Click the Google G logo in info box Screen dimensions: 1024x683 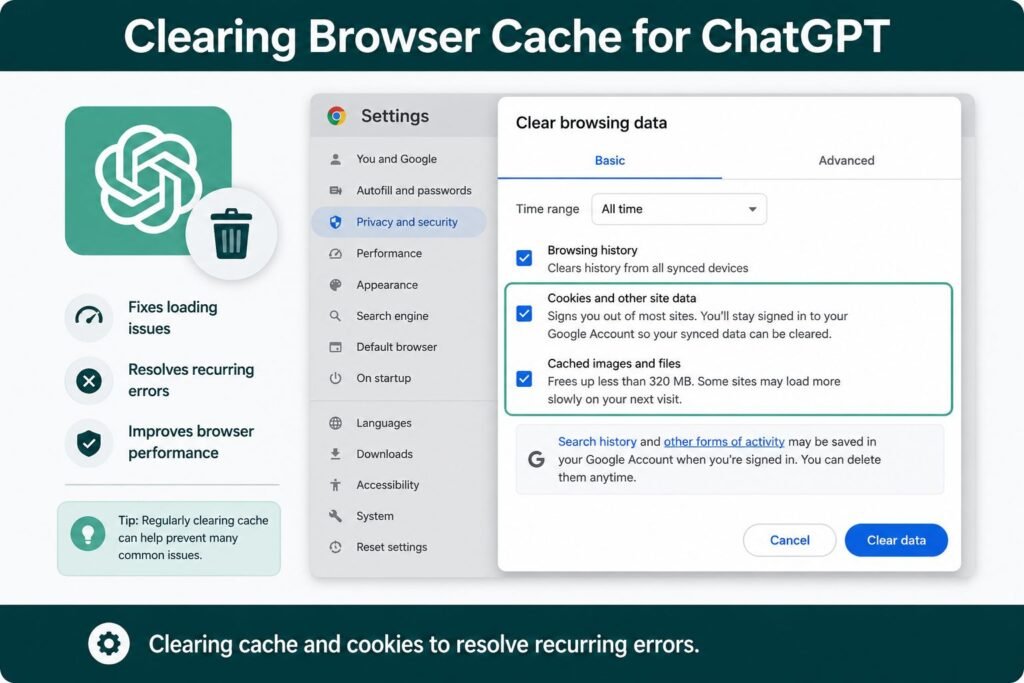[536, 459]
